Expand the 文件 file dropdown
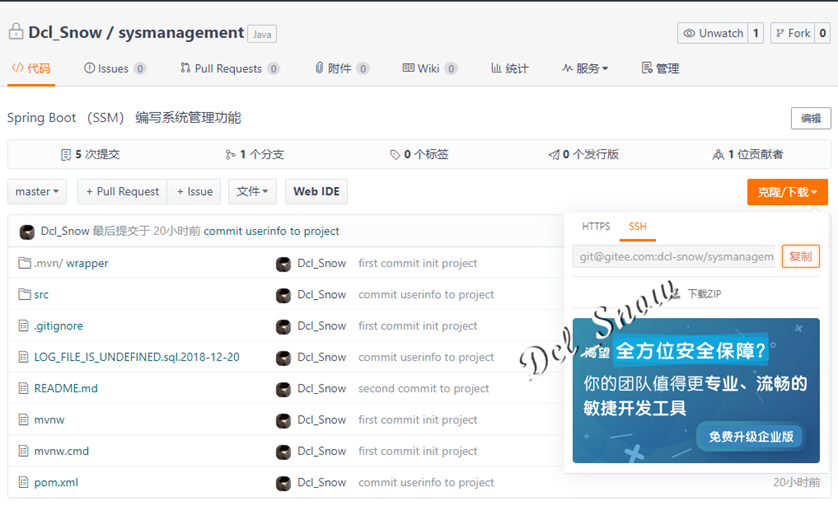Screen dimensions: 838x506 coord(252,191)
